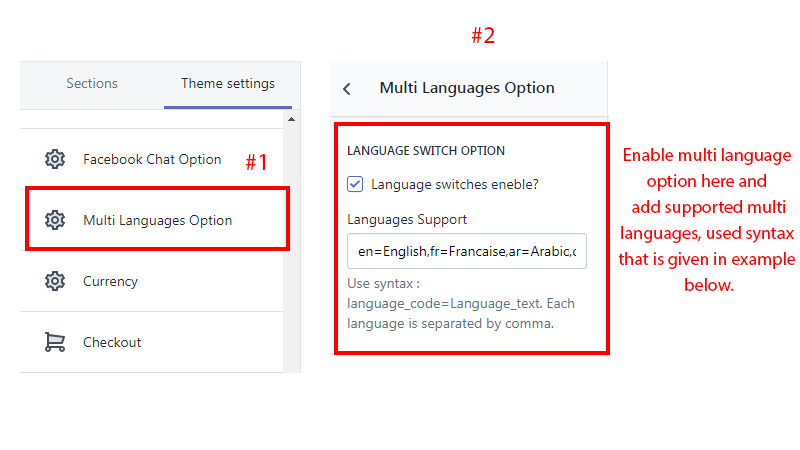The height and width of the screenshot is (450, 800).
Task: Open Multi Languages Option in the sidebar list
Action: tap(157, 220)
